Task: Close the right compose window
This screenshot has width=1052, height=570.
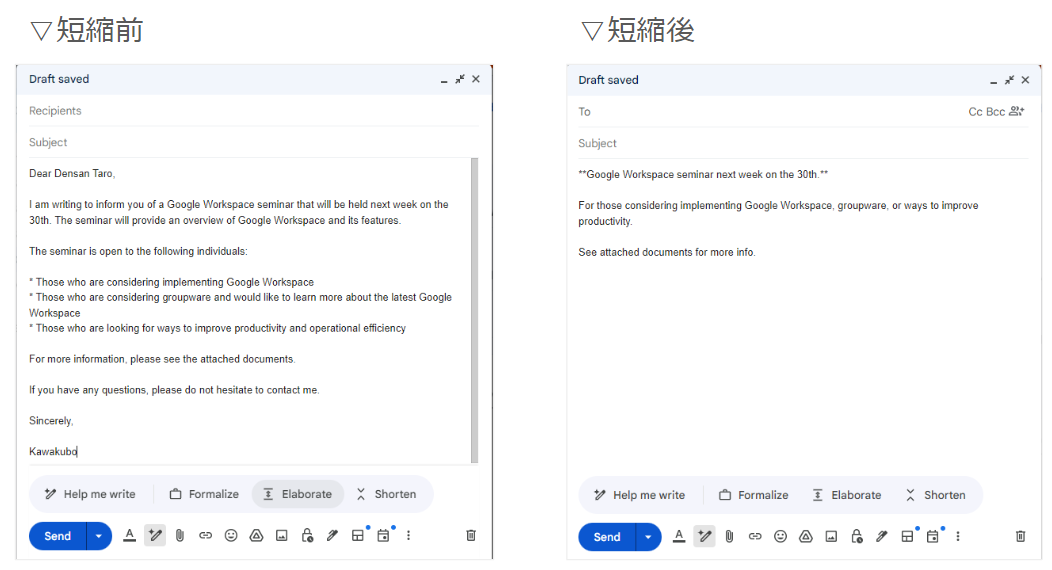Action: [1025, 80]
